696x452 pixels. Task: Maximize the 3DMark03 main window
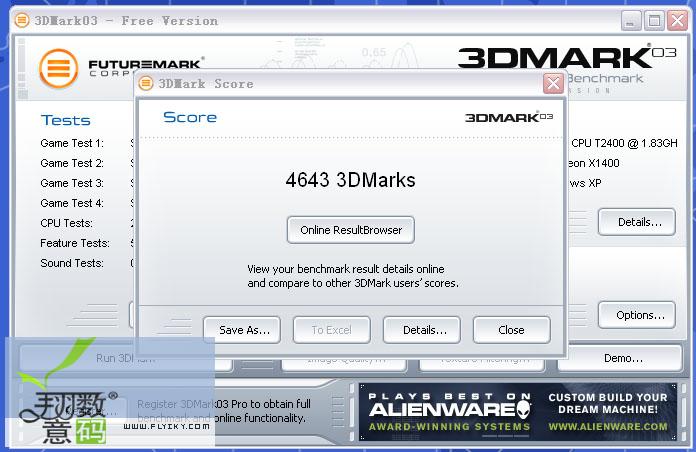coord(654,21)
